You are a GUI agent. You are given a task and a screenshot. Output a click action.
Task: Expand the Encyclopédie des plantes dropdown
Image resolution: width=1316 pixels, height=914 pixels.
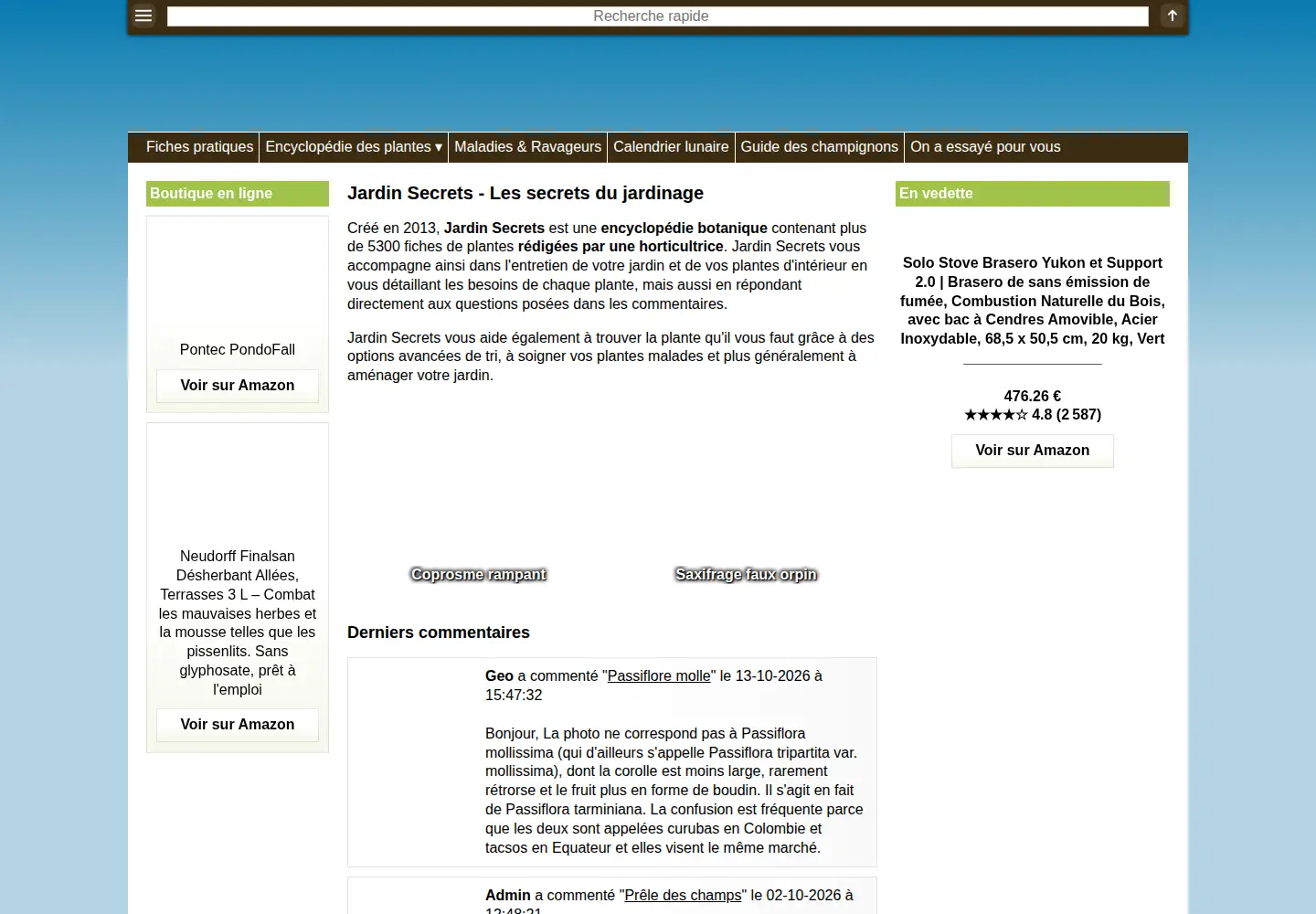click(354, 147)
